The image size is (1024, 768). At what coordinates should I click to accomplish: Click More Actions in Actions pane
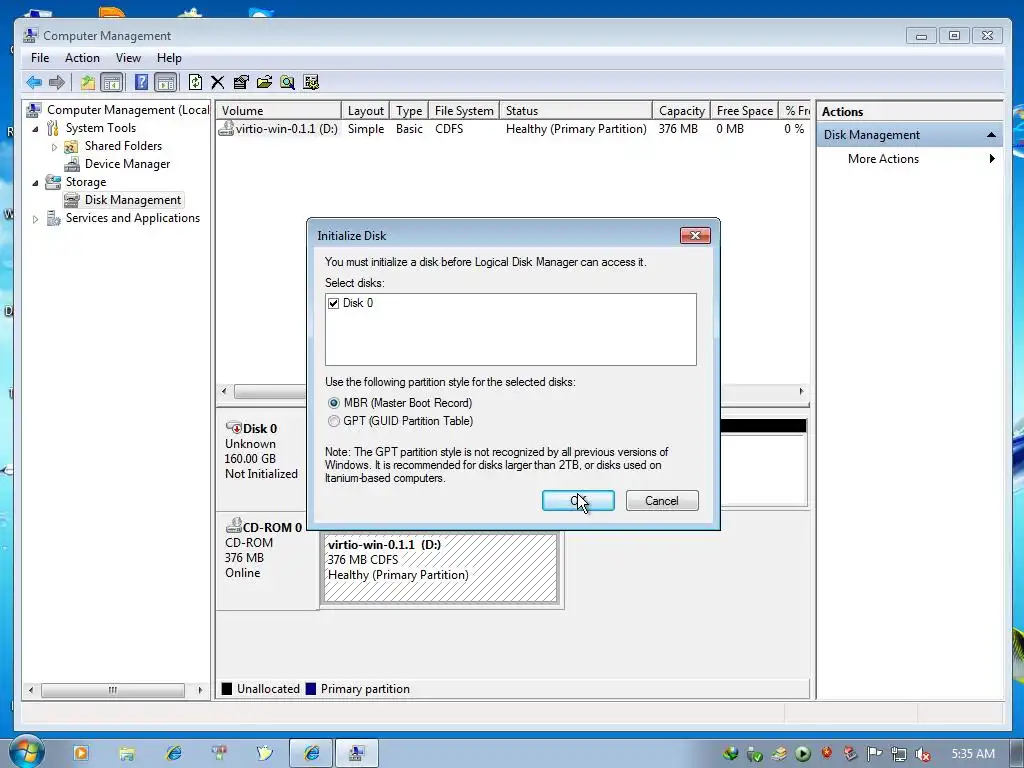tap(883, 159)
